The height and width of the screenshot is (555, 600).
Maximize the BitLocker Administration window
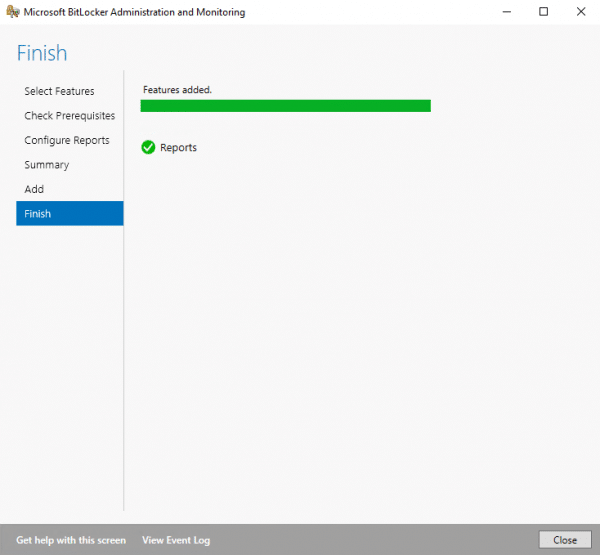tap(543, 12)
